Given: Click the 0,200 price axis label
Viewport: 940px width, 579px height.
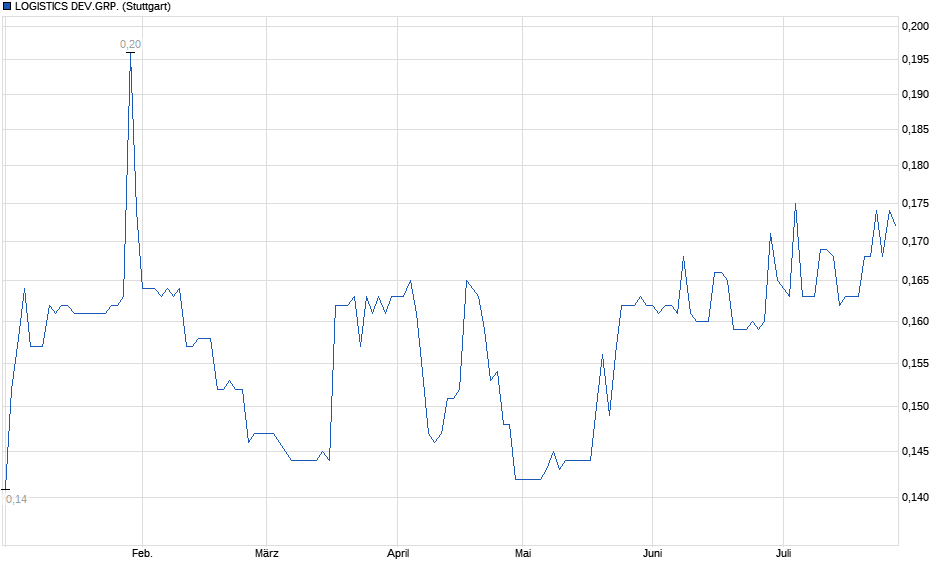Looking at the screenshot, I should tap(915, 26).
